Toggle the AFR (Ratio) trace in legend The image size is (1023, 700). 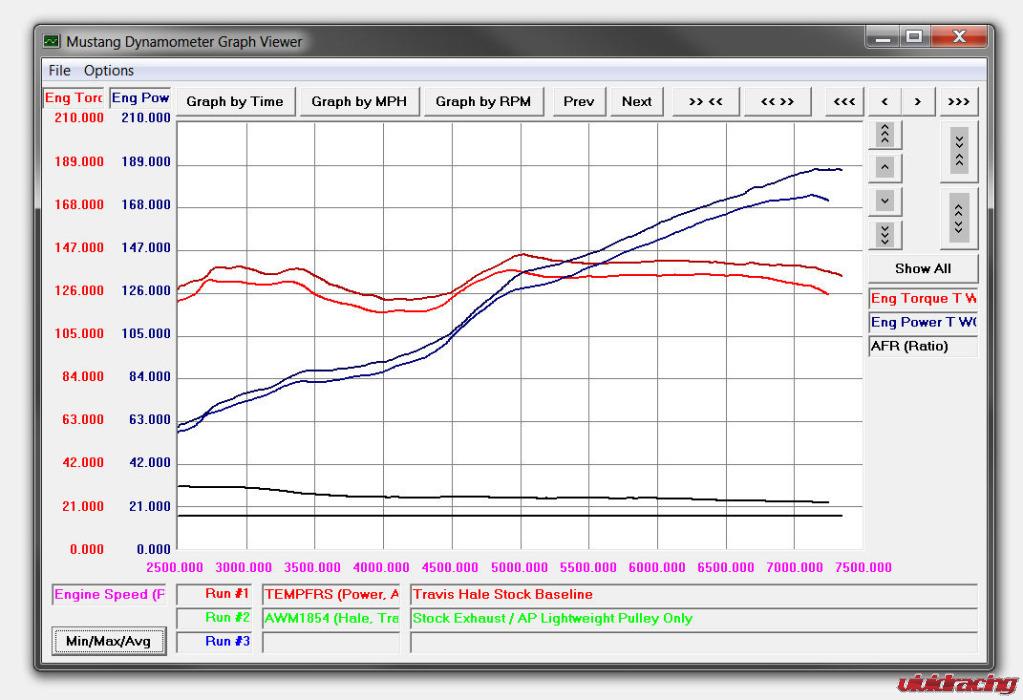[922, 347]
